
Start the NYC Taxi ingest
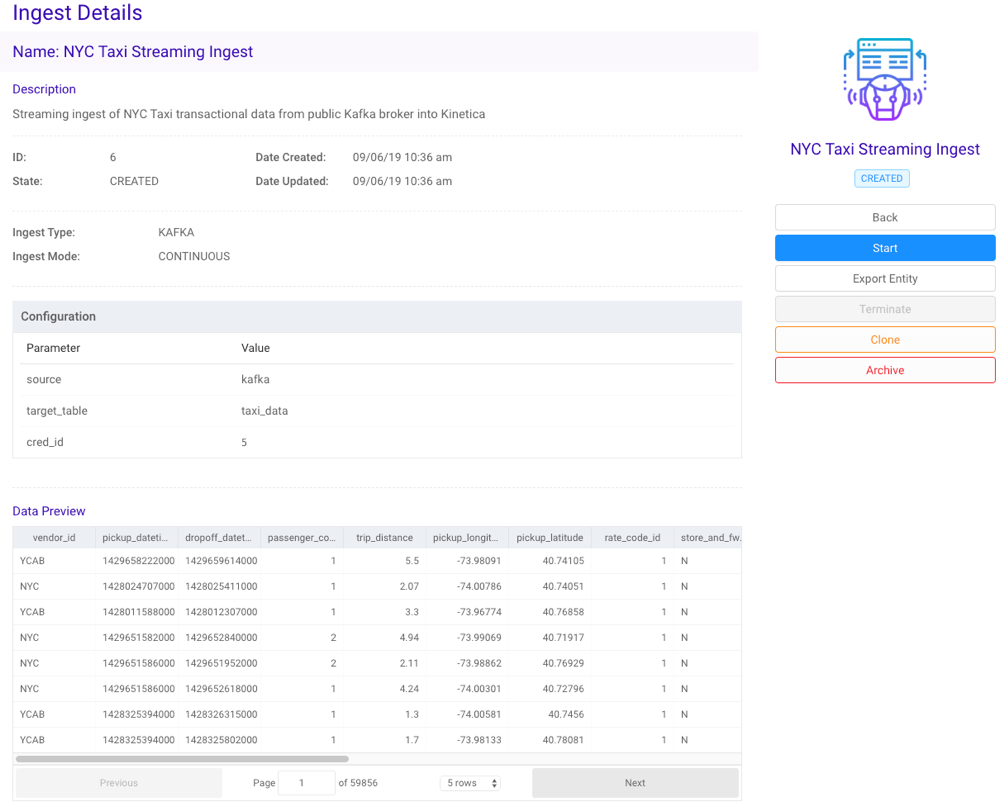(885, 248)
